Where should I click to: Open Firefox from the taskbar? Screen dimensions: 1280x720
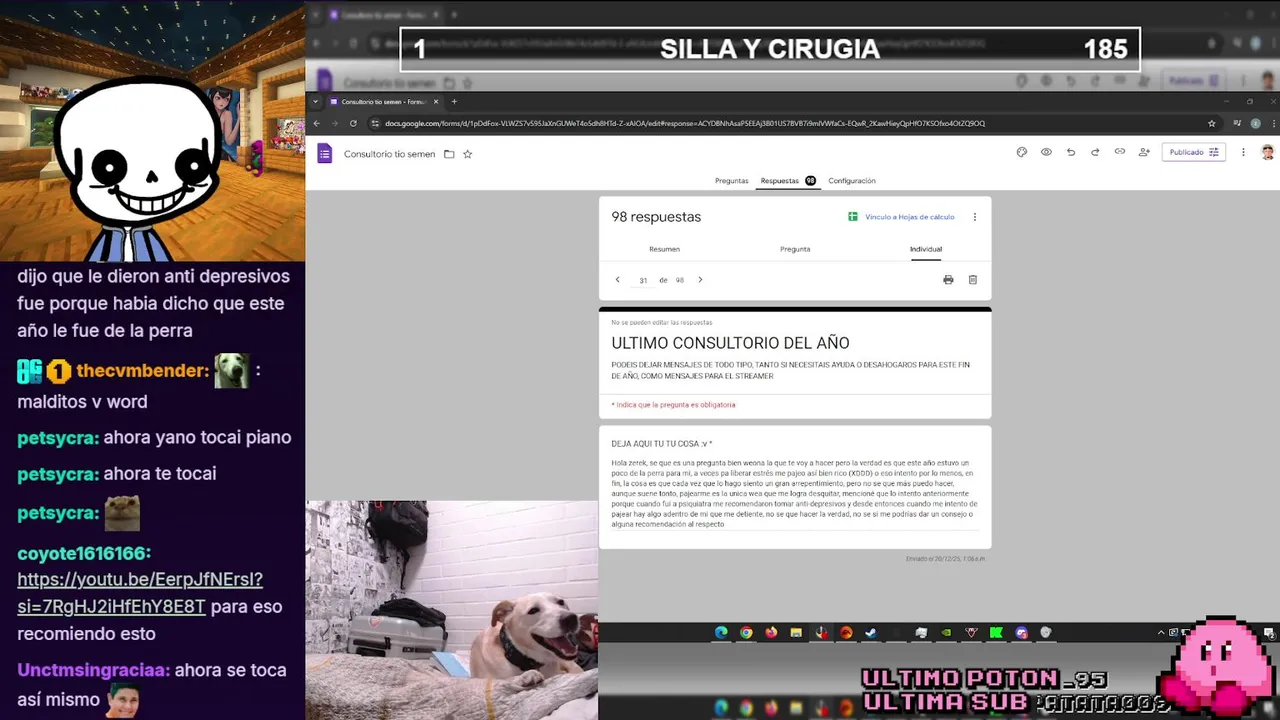[771, 632]
